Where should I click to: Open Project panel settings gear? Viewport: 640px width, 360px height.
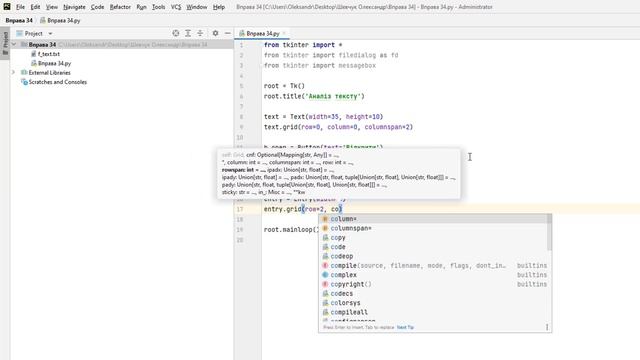tap(215, 33)
